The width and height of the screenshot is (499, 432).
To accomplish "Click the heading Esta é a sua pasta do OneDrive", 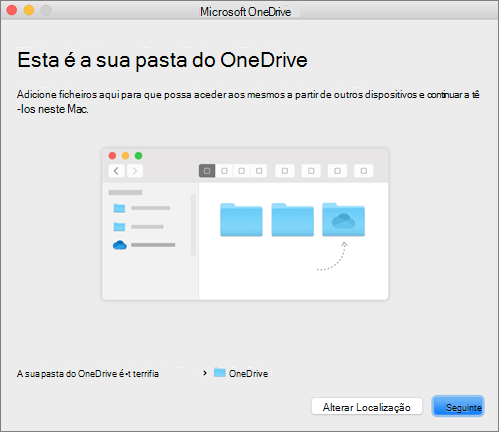I will 162,60.
